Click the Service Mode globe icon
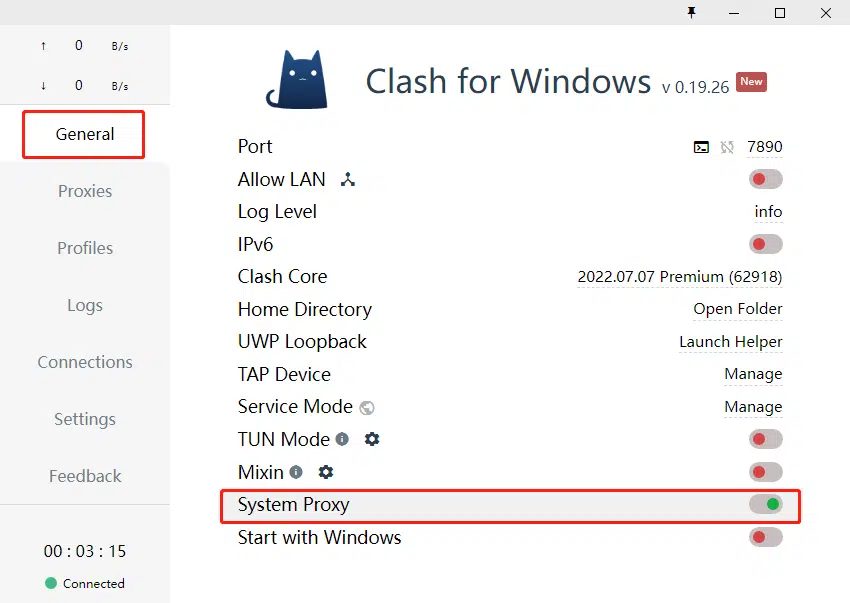Viewport: 850px width, 603px height. click(367, 408)
